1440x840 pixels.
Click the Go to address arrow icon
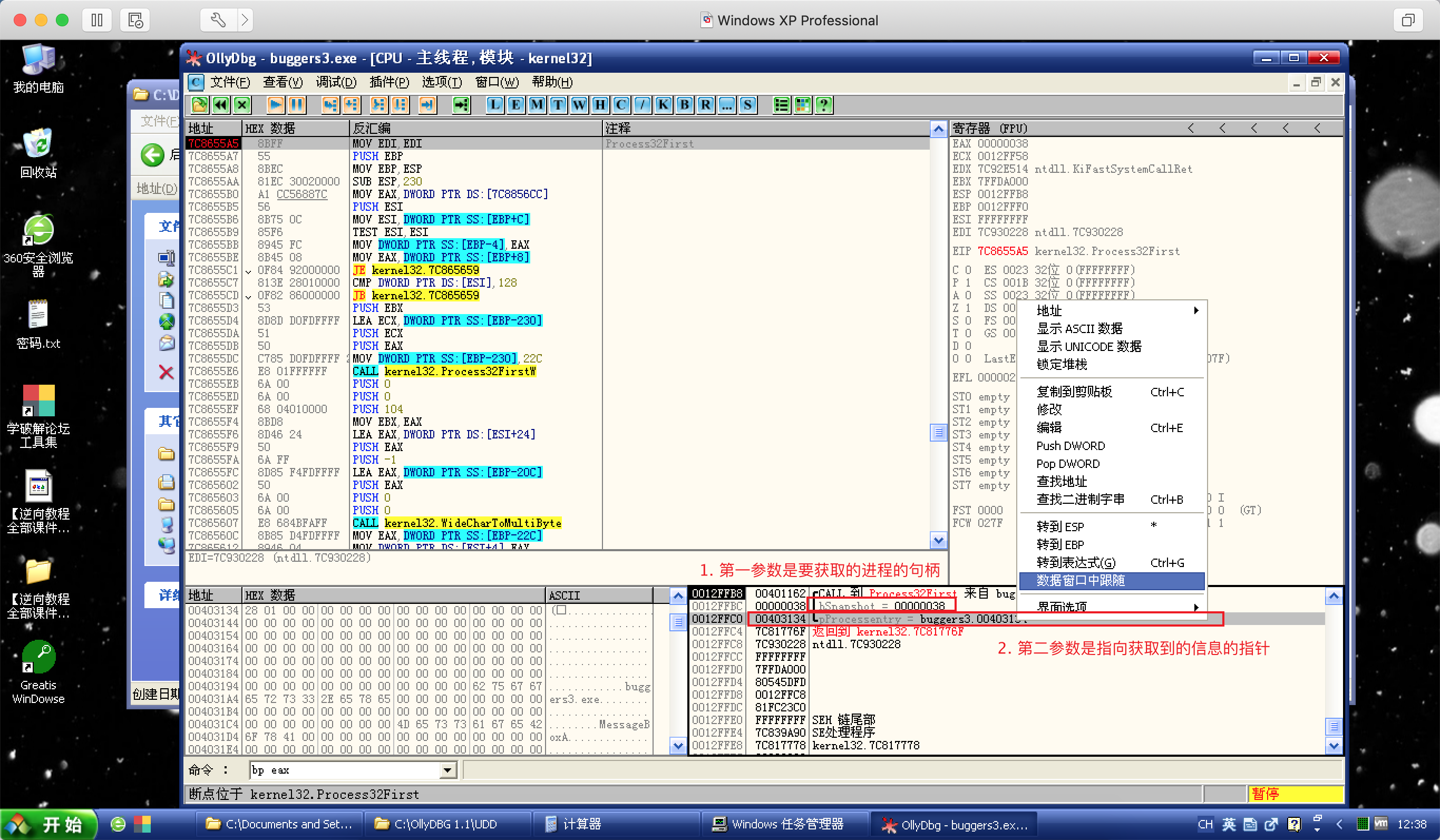(461, 104)
